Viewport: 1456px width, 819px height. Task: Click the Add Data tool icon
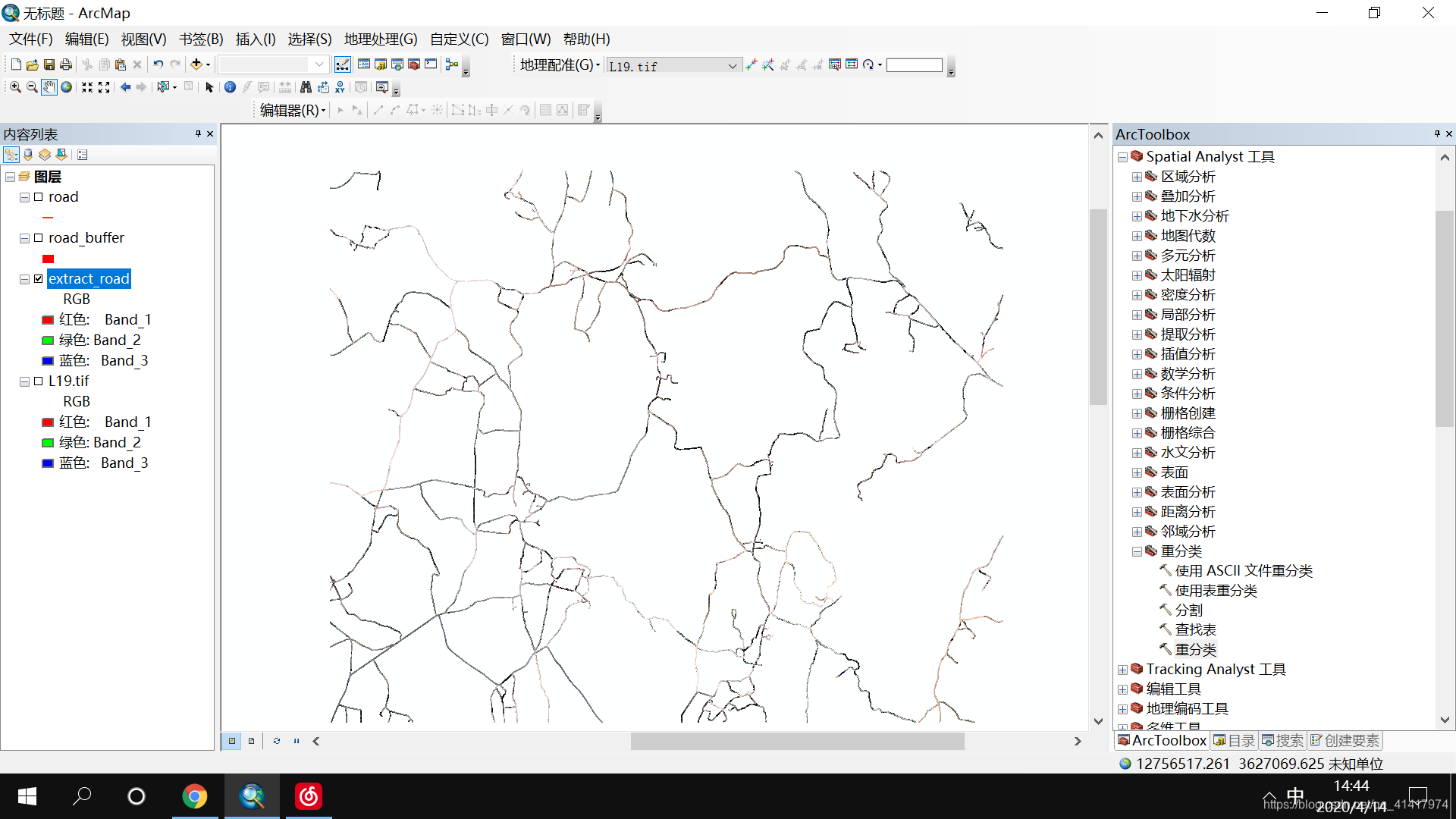tap(196, 65)
